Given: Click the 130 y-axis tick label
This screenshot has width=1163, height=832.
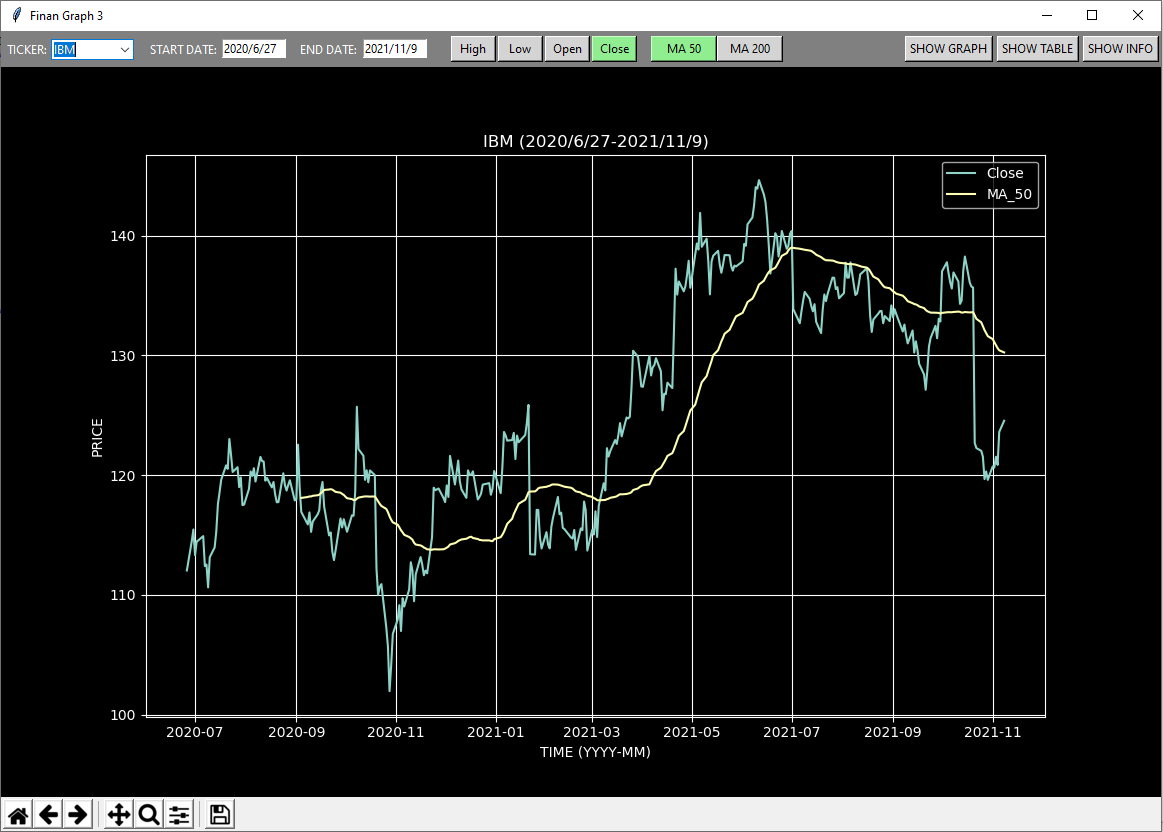Looking at the screenshot, I should [123, 356].
